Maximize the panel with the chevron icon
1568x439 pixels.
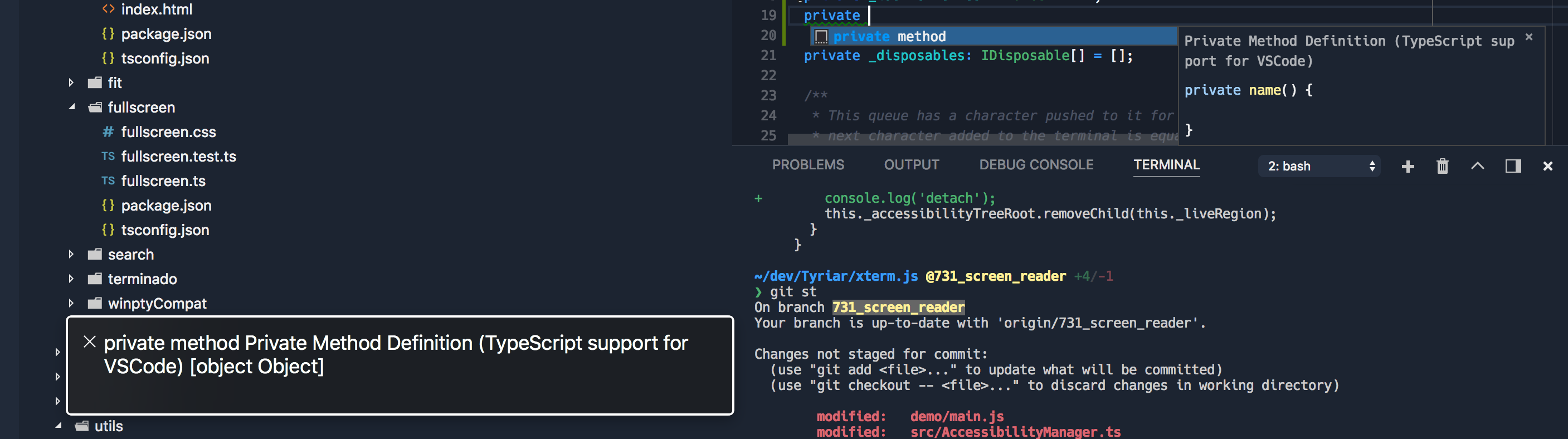1477,165
